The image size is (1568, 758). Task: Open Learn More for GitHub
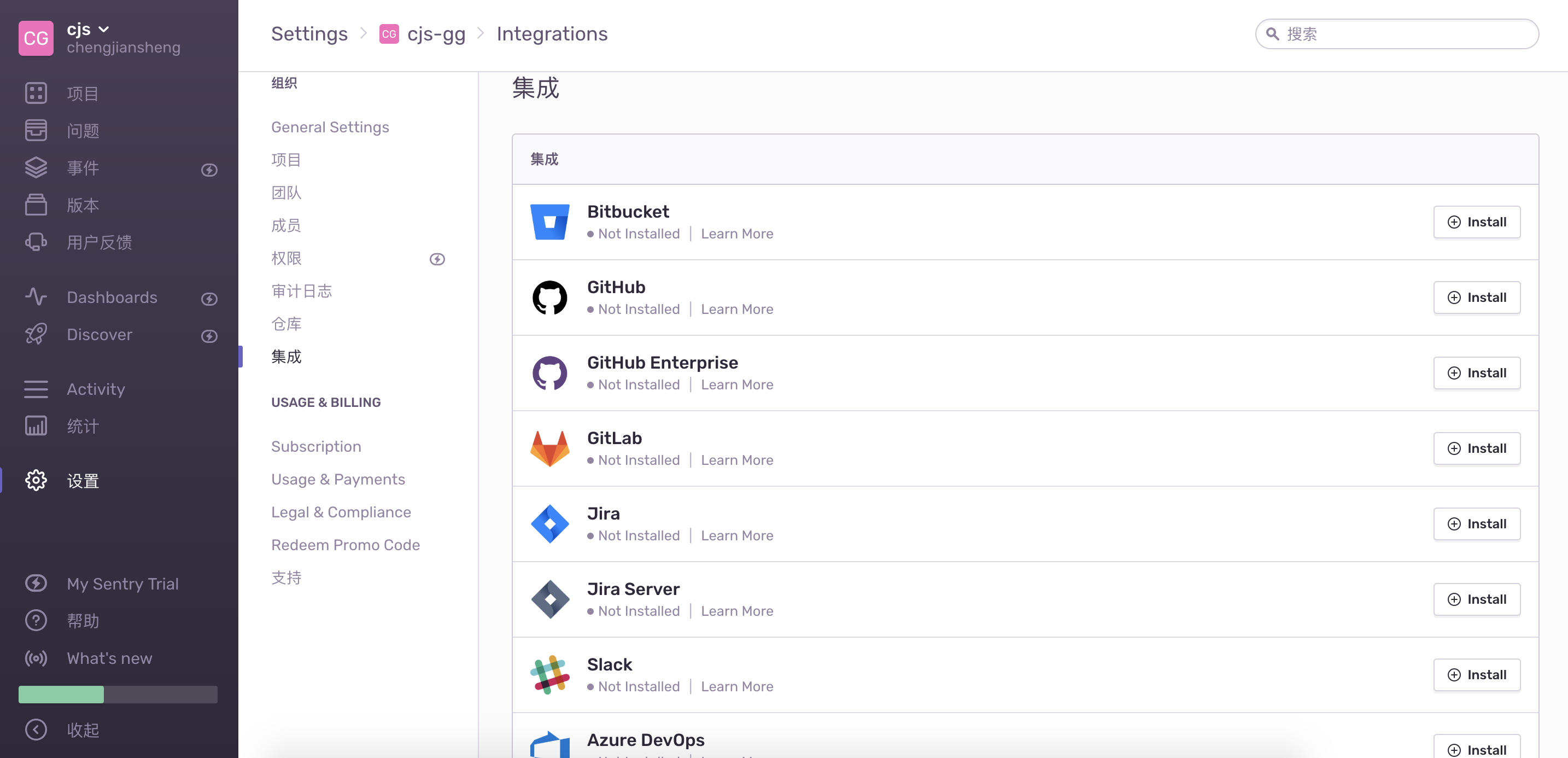(736, 310)
